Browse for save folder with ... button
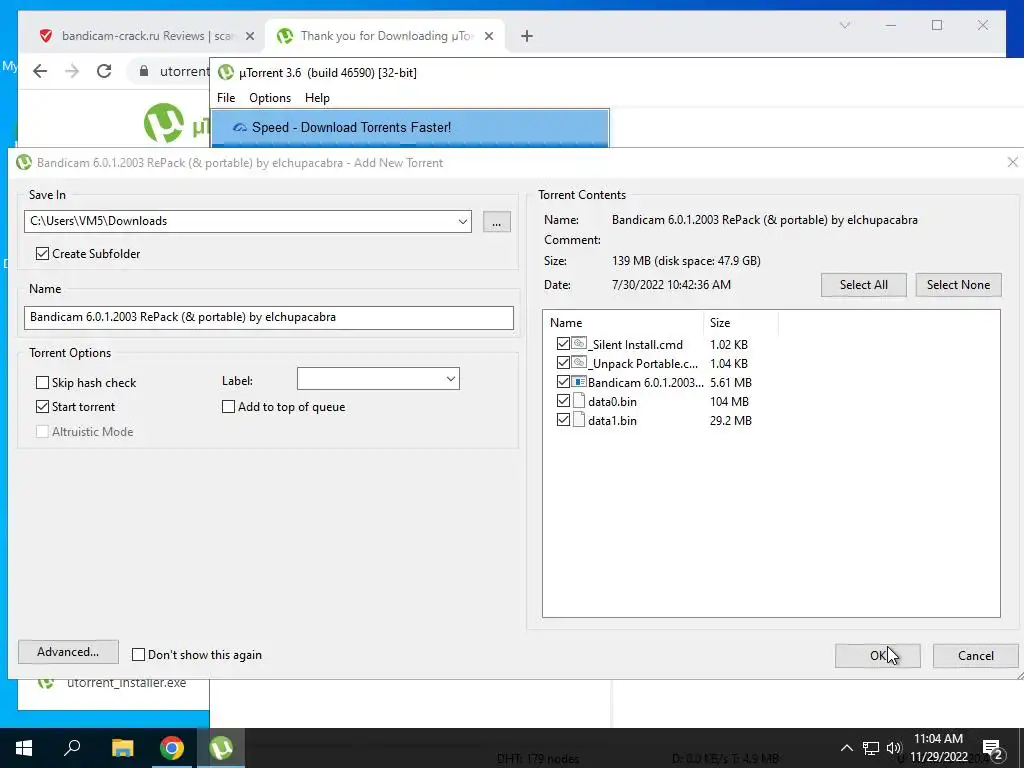The height and width of the screenshot is (768, 1024). (x=496, y=222)
